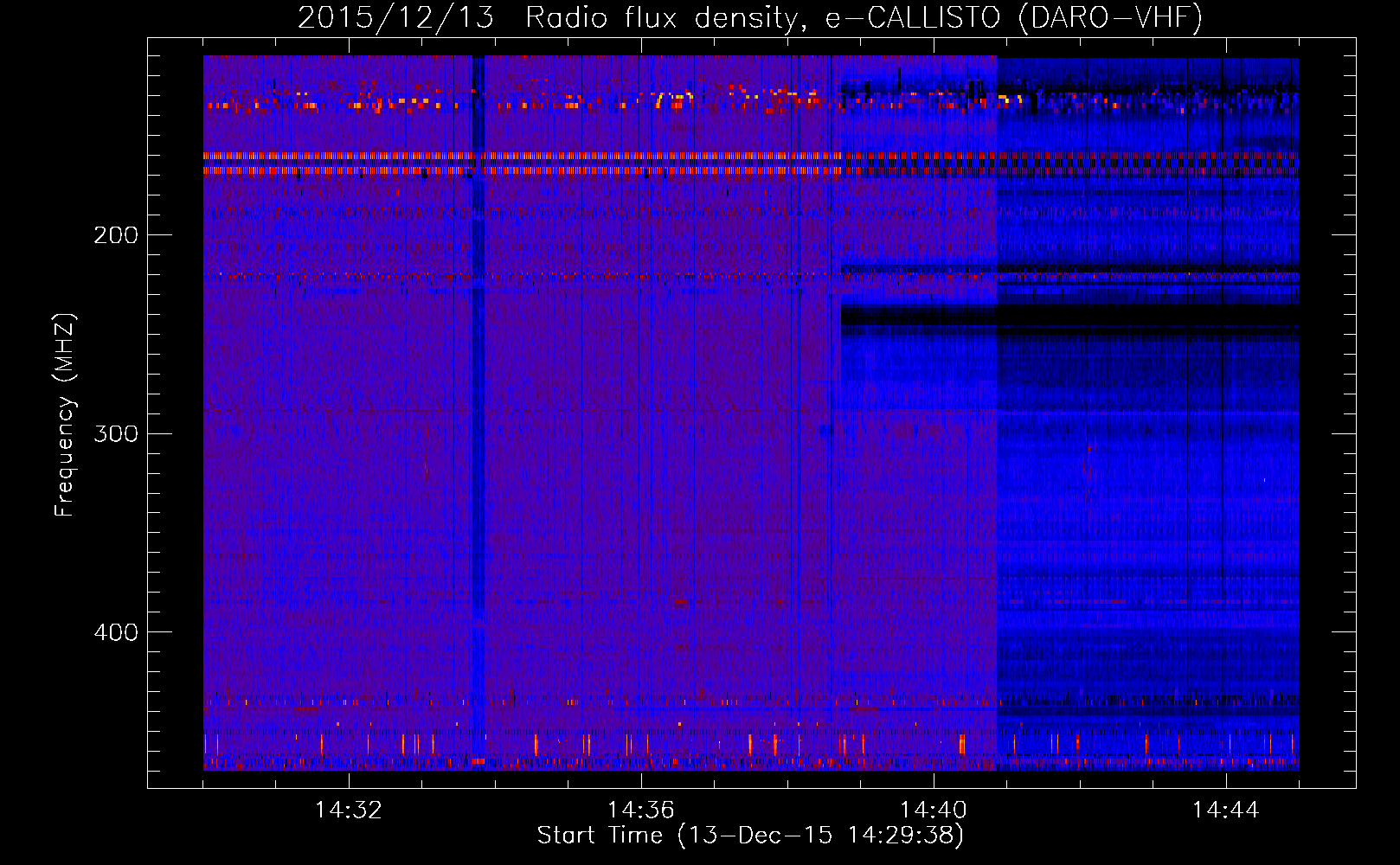Click the '400' frequency axis label
Image resolution: width=1400 pixels, height=865 pixels.
point(115,632)
